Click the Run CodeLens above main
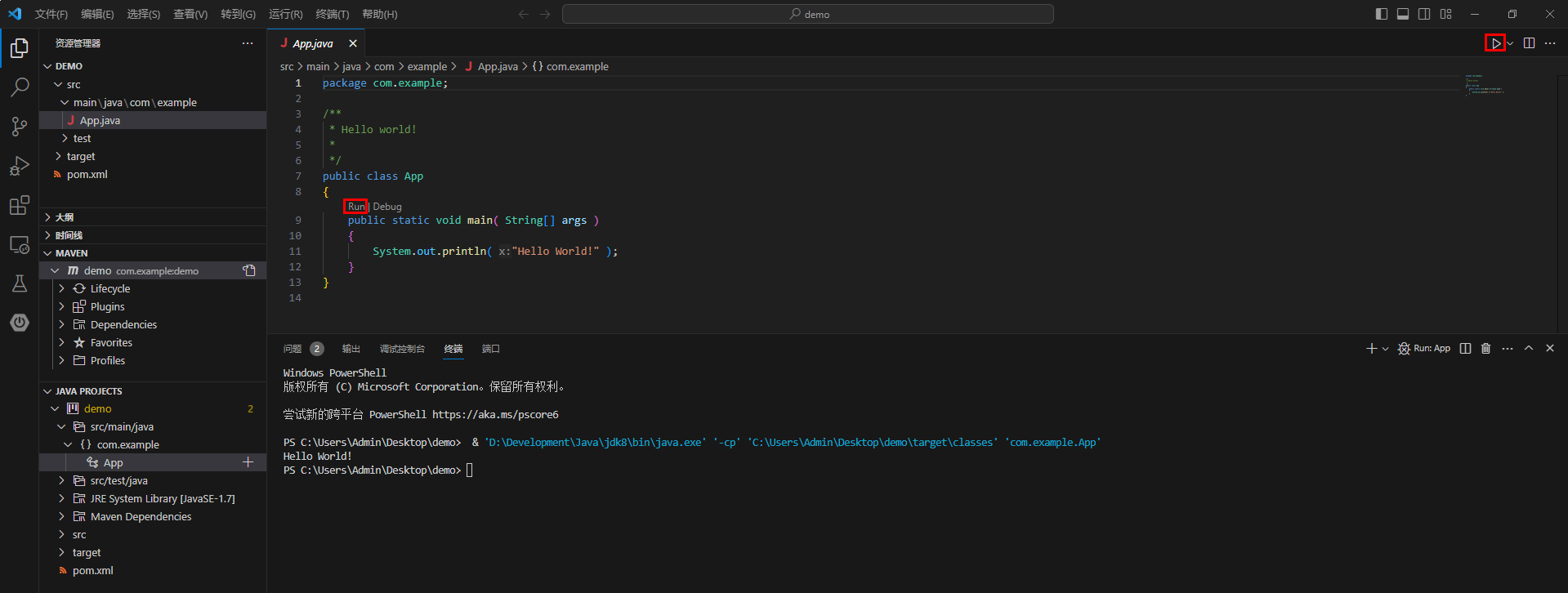Viewport: 1568px width, 593px height. (355, 207)
